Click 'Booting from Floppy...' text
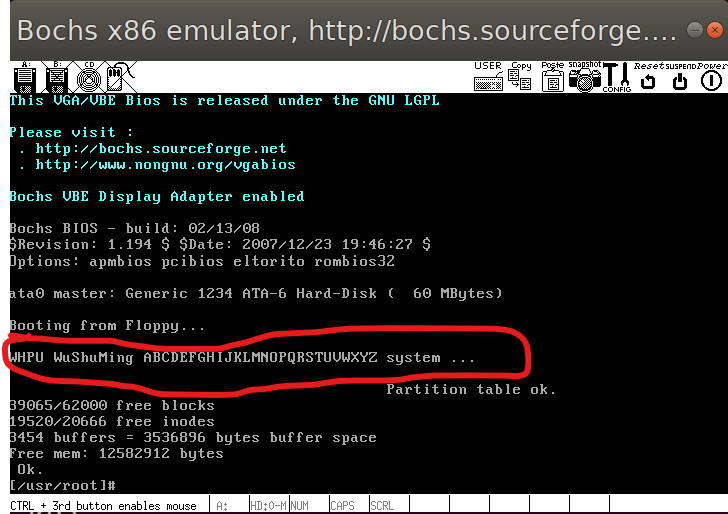Viewport: 728px width, 514px height. tap(107, 326)
